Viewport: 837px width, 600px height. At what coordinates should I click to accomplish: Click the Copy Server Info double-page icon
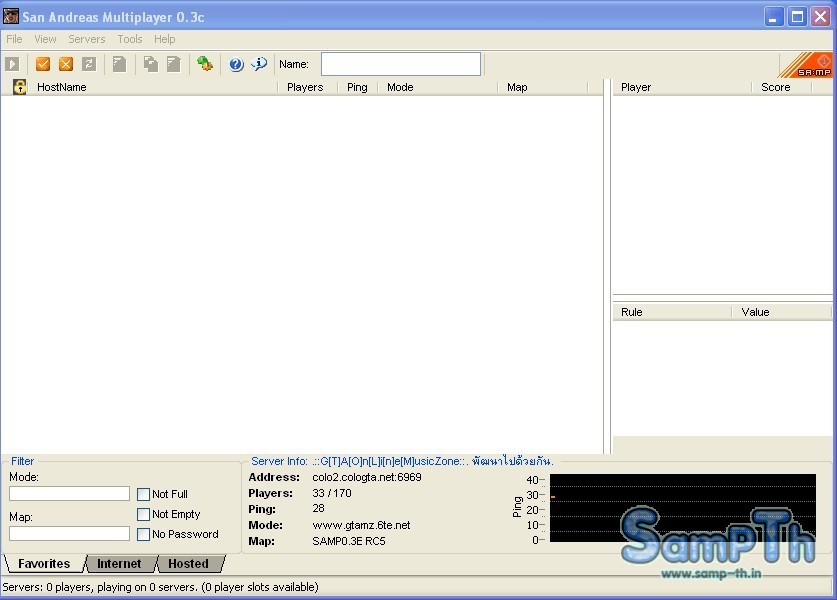pos(151,65)
